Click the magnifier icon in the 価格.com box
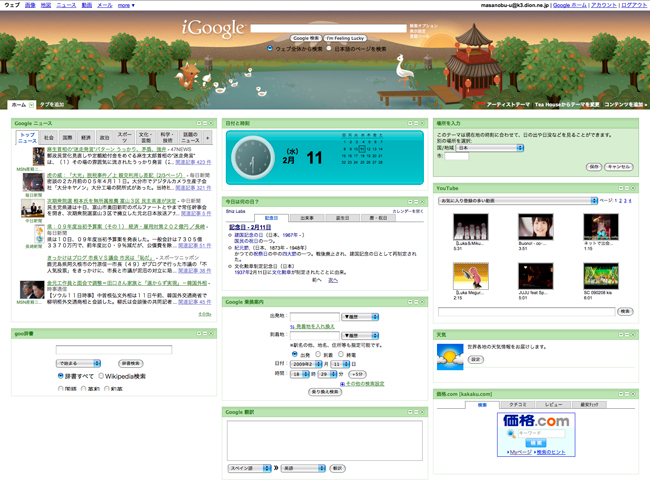This screenshot has width=650, height=497. 511,434
